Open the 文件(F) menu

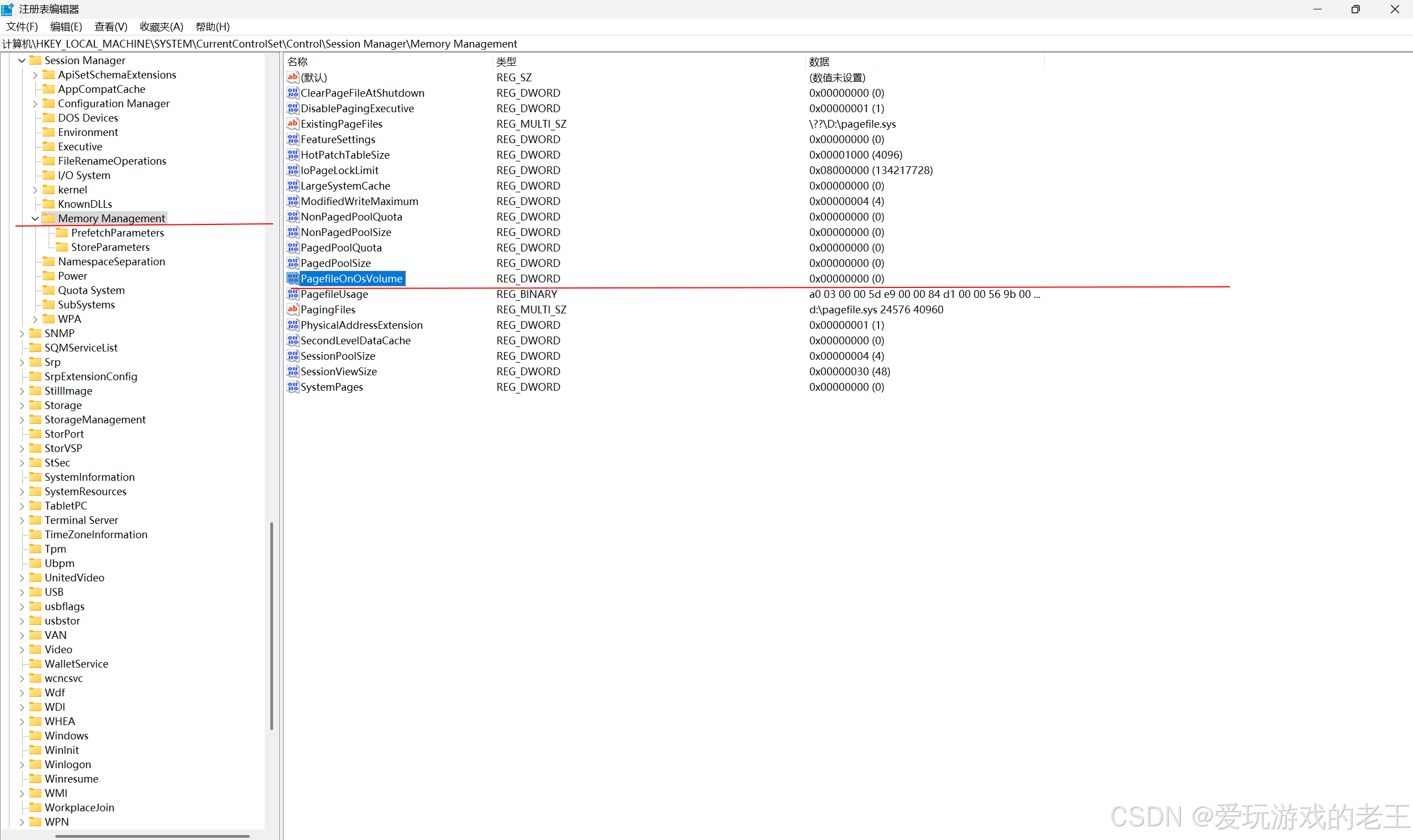coord(22,27)
